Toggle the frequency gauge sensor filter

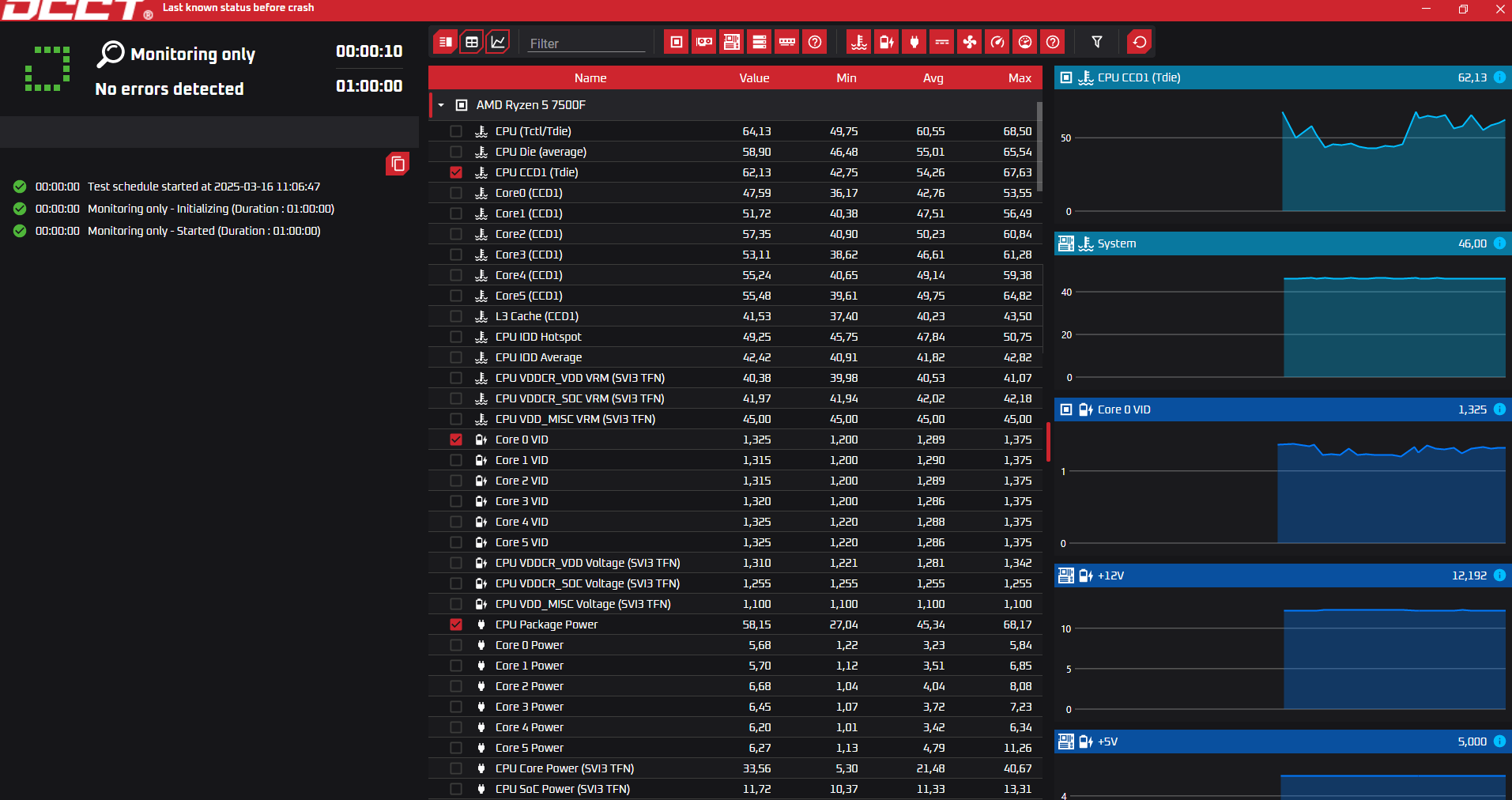coord(997,42)
